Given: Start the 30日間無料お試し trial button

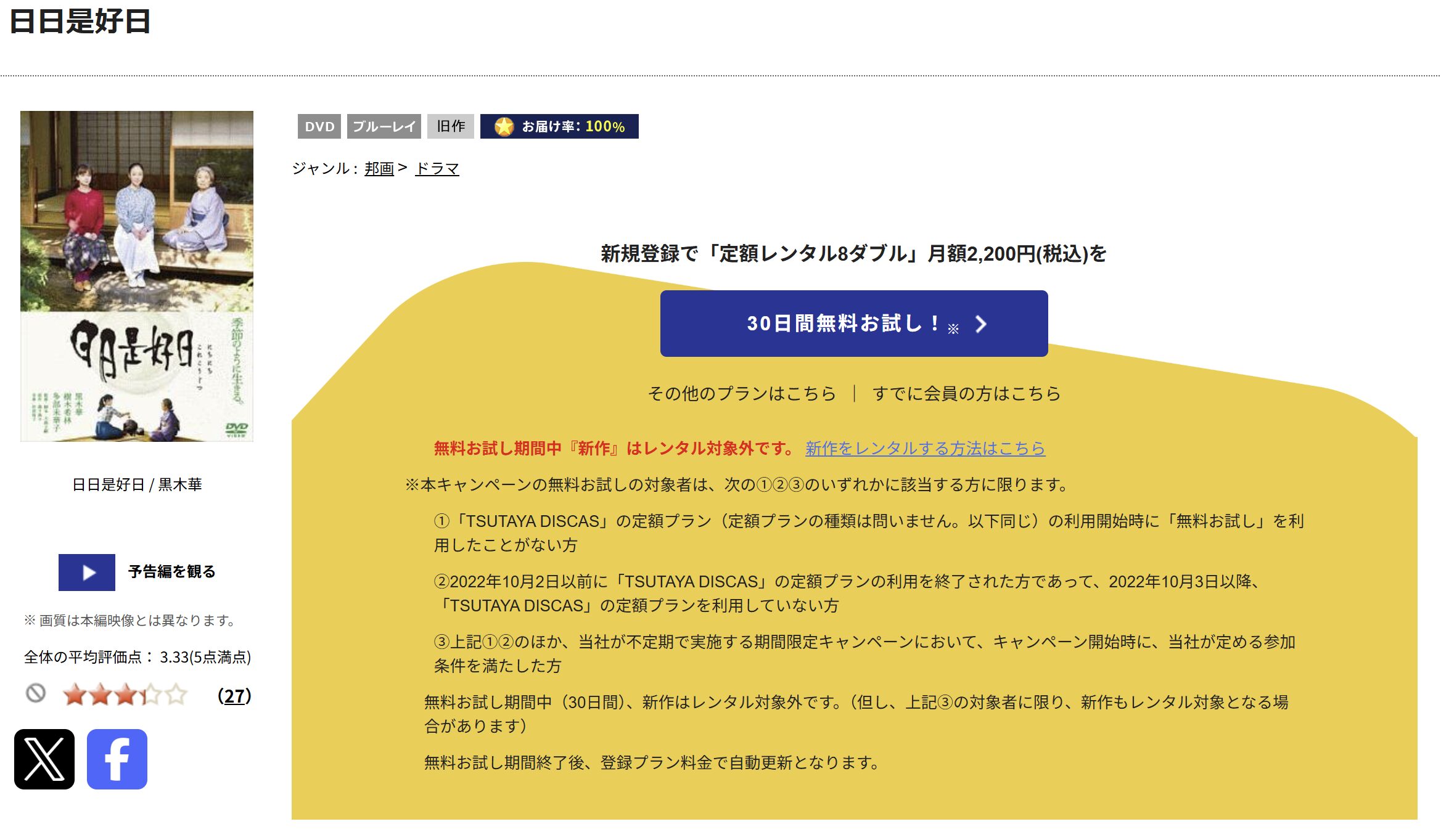Looking at the screenshot, I should (854, 324).
